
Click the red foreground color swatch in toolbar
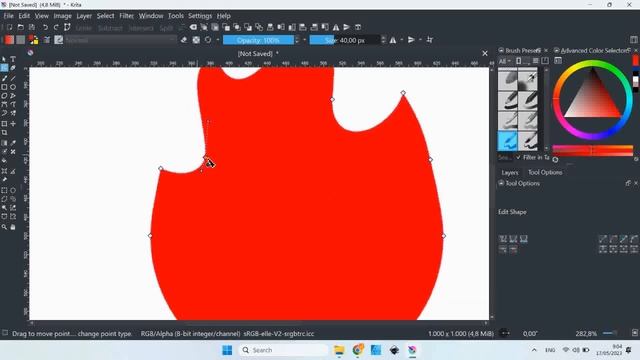pyautogui.click(x=9, y=40)
